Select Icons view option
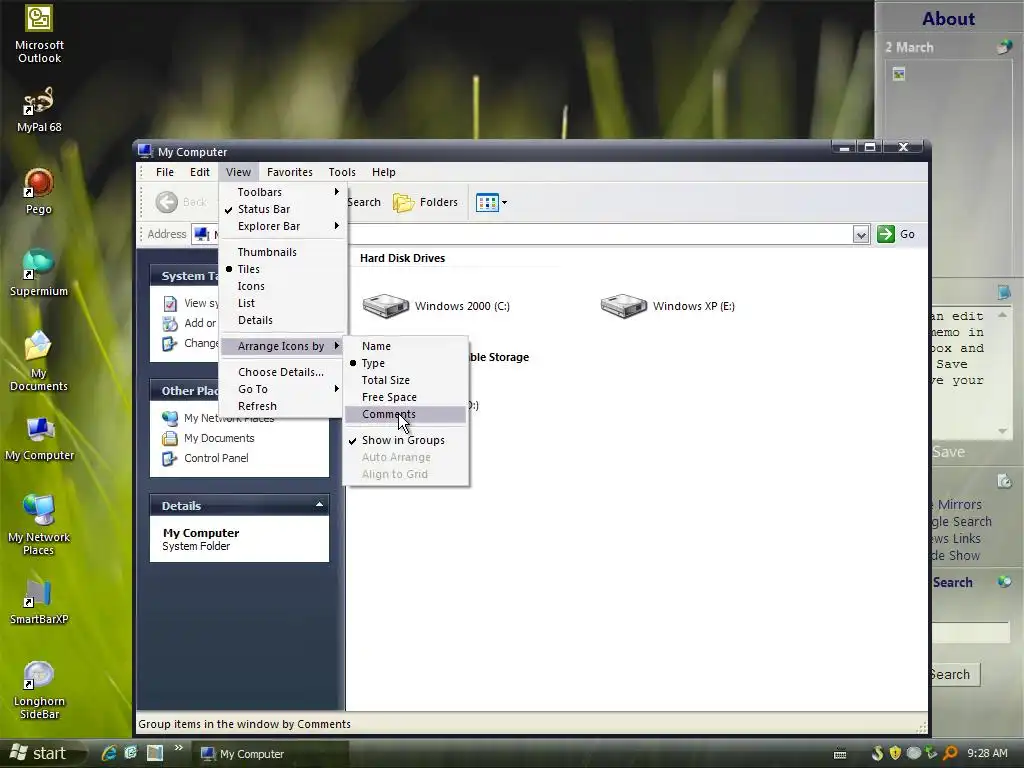The width and height of the screenshot is (1024, 768). tap(283, 286)
